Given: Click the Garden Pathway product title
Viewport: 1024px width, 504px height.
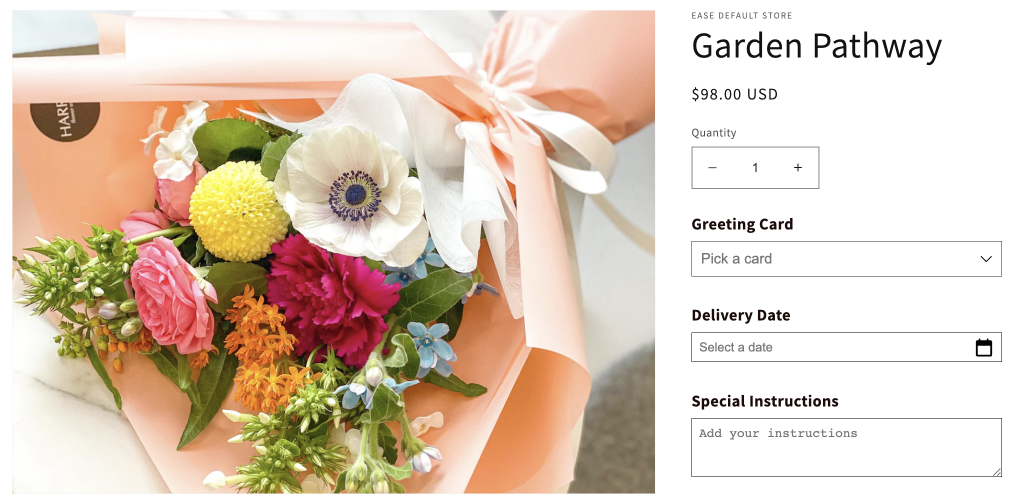Looking at the screenshot, I should (816, 46).
